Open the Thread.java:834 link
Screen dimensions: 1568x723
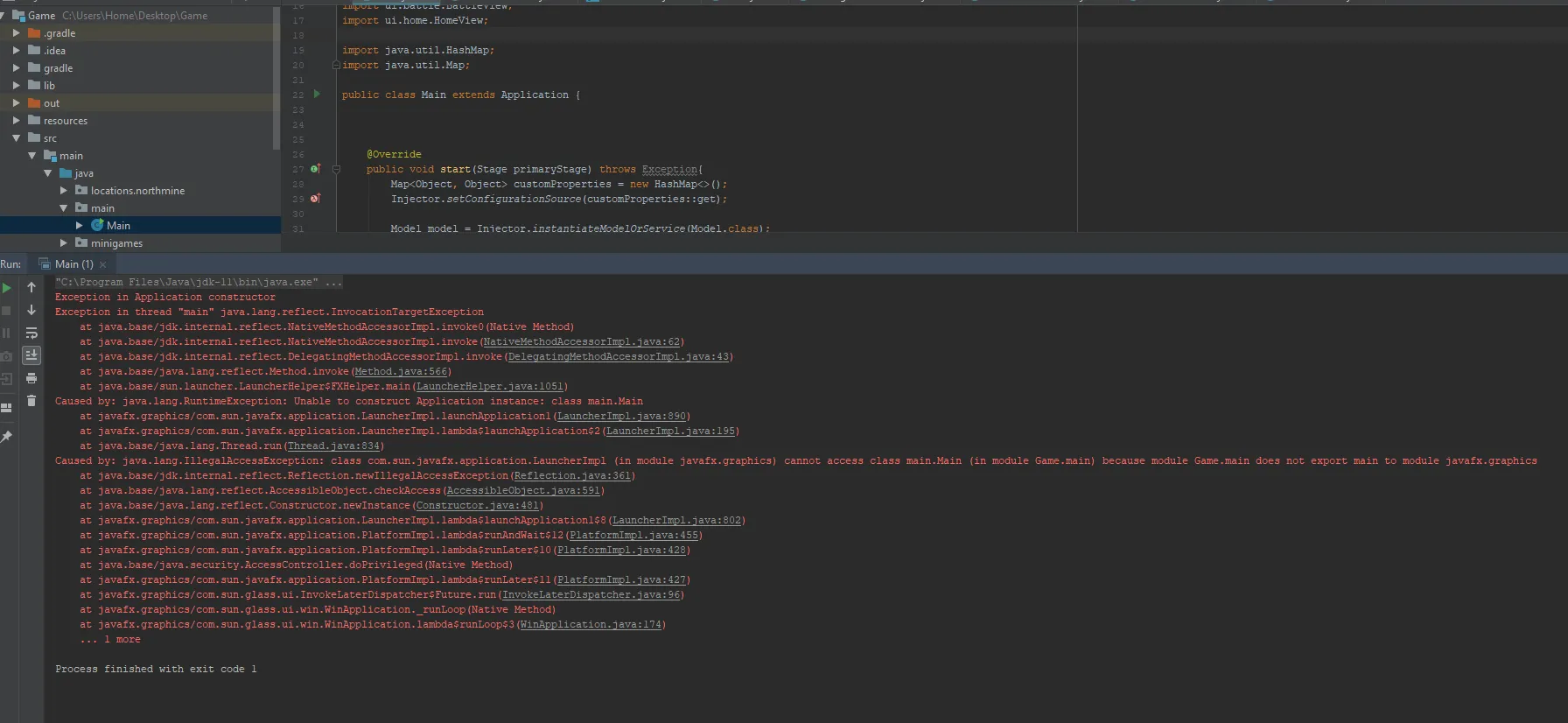click(x=333, y=446)
